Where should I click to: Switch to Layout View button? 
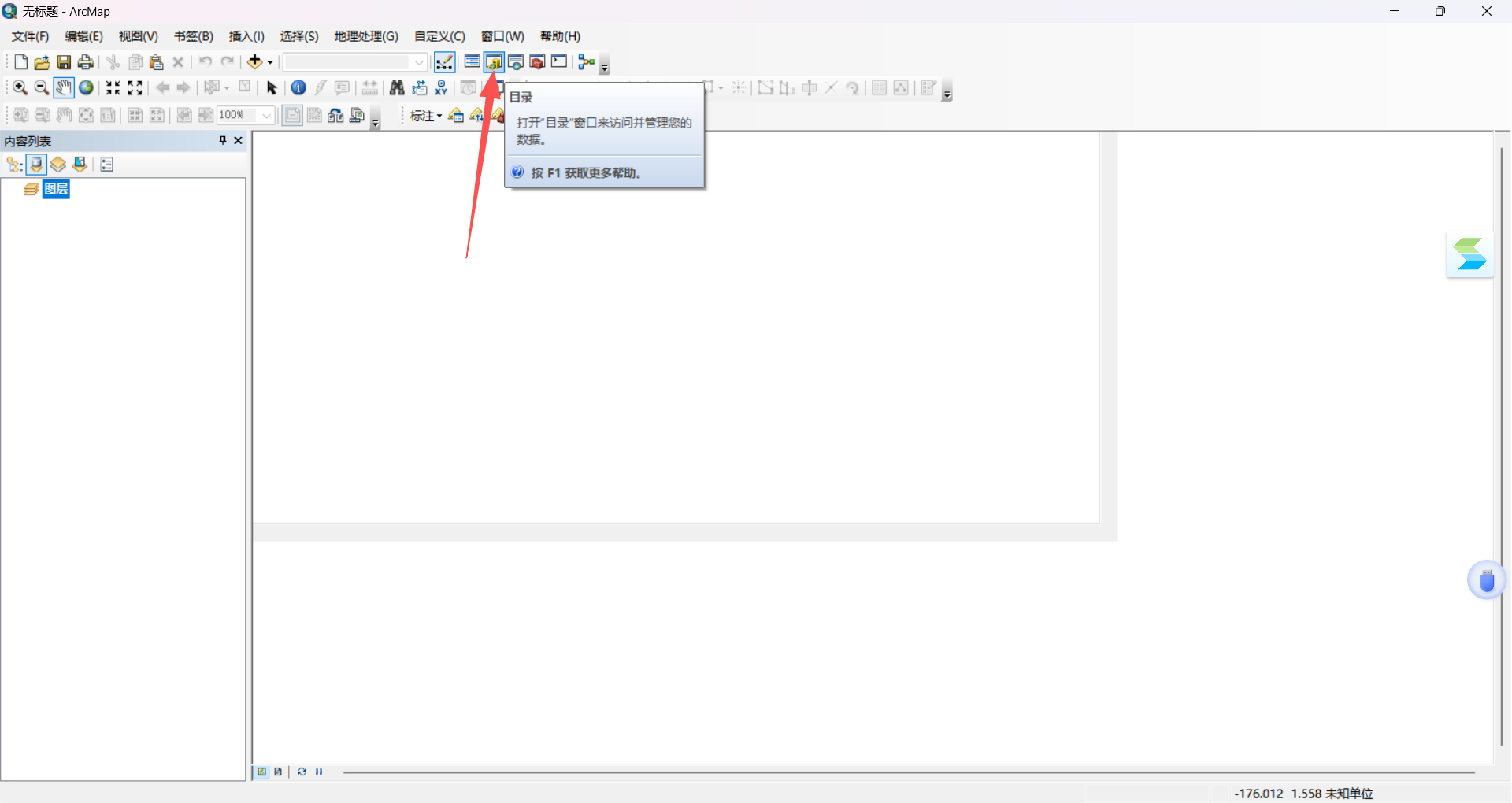pos(278,772)
